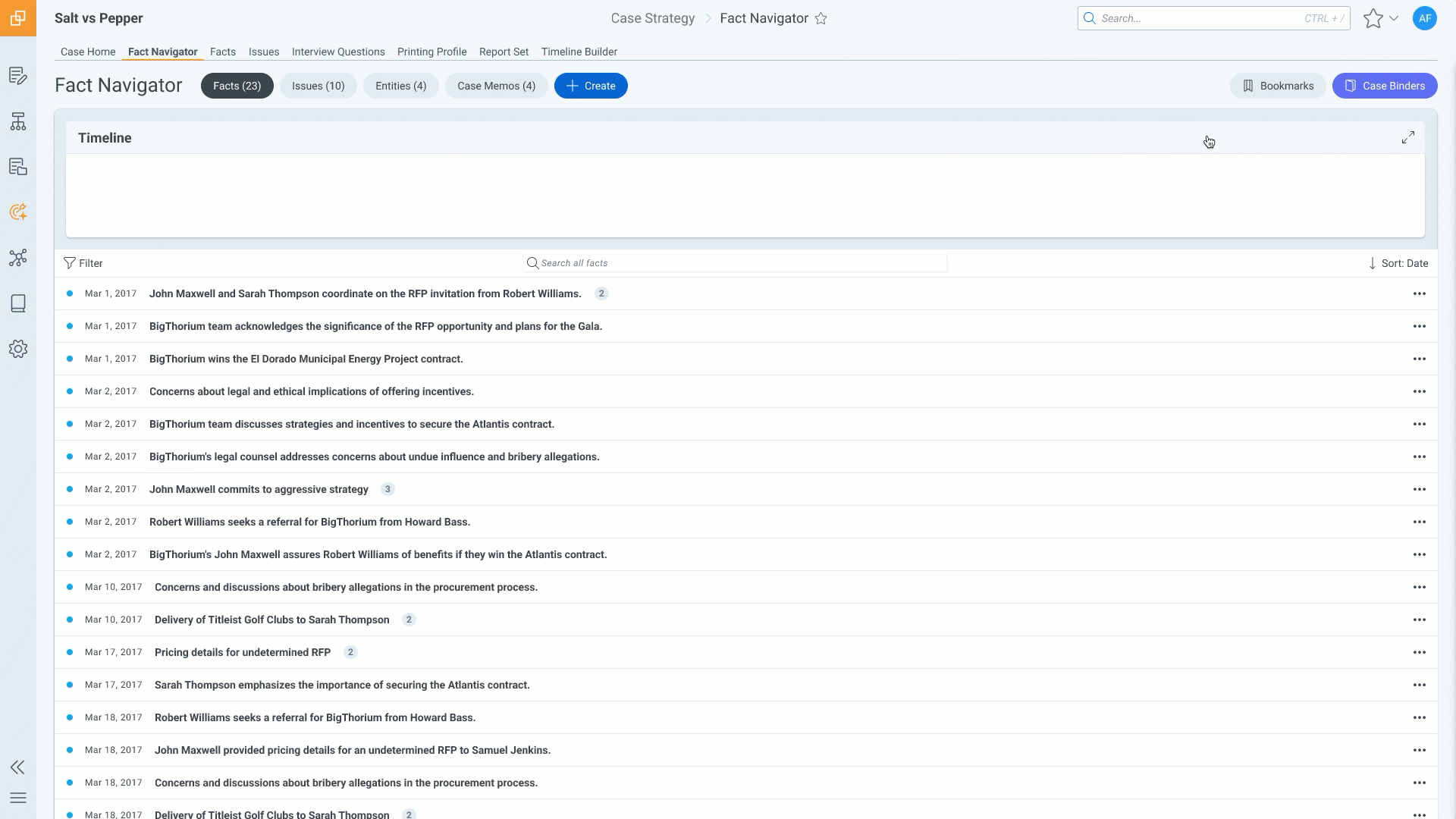The image size is (1456, 819).
Task: Open options for aggressive strategy fact
Action: coord(1420,489)
